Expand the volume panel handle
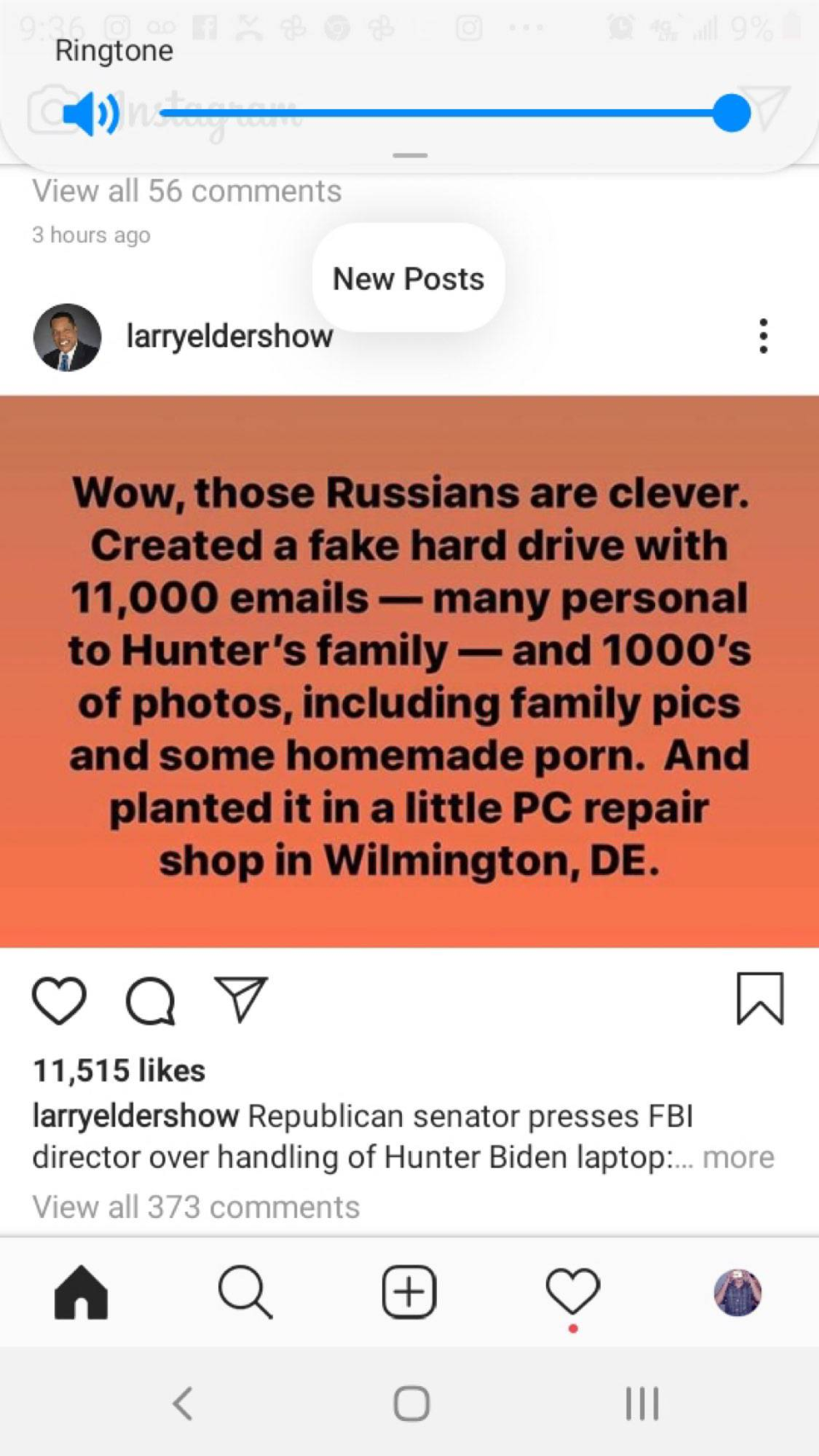The image size is (819, 1456). point(409,155)
